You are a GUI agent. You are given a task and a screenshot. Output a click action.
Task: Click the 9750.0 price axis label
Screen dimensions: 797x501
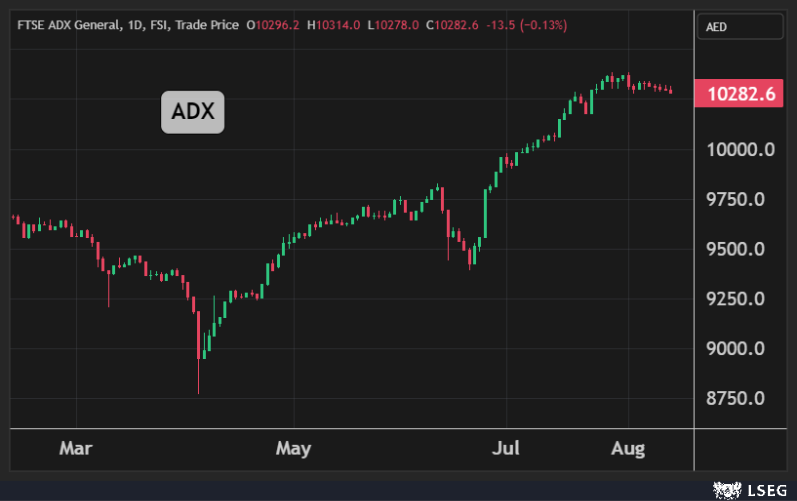tap(736, 199)
